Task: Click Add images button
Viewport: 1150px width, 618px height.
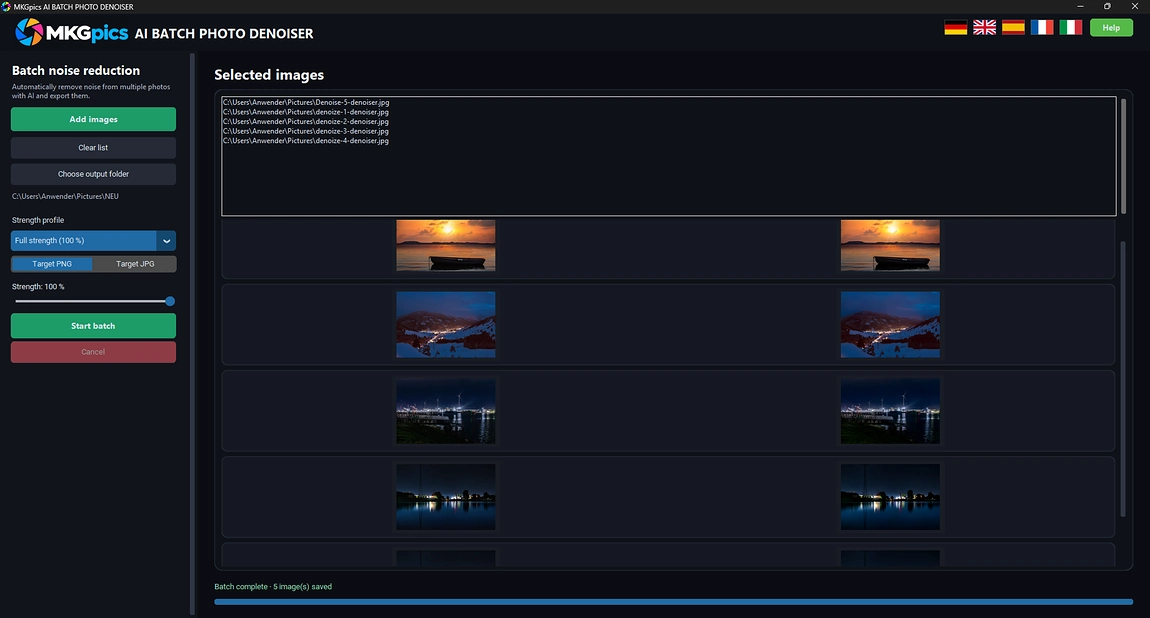Action: click(93, 119)
